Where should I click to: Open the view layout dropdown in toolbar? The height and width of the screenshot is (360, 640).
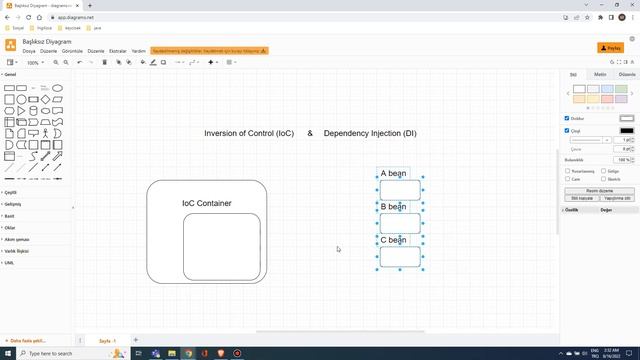12,62
